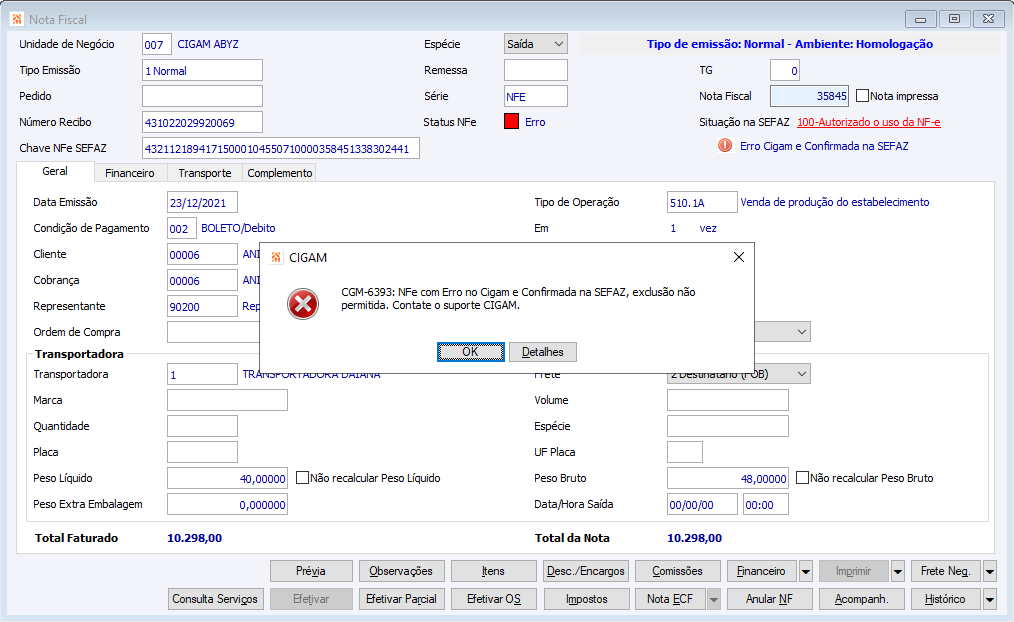Click the Nota Fiscal number 35845 field
The width and height of the screenshot is (1014, 622).
coord(809,96)
